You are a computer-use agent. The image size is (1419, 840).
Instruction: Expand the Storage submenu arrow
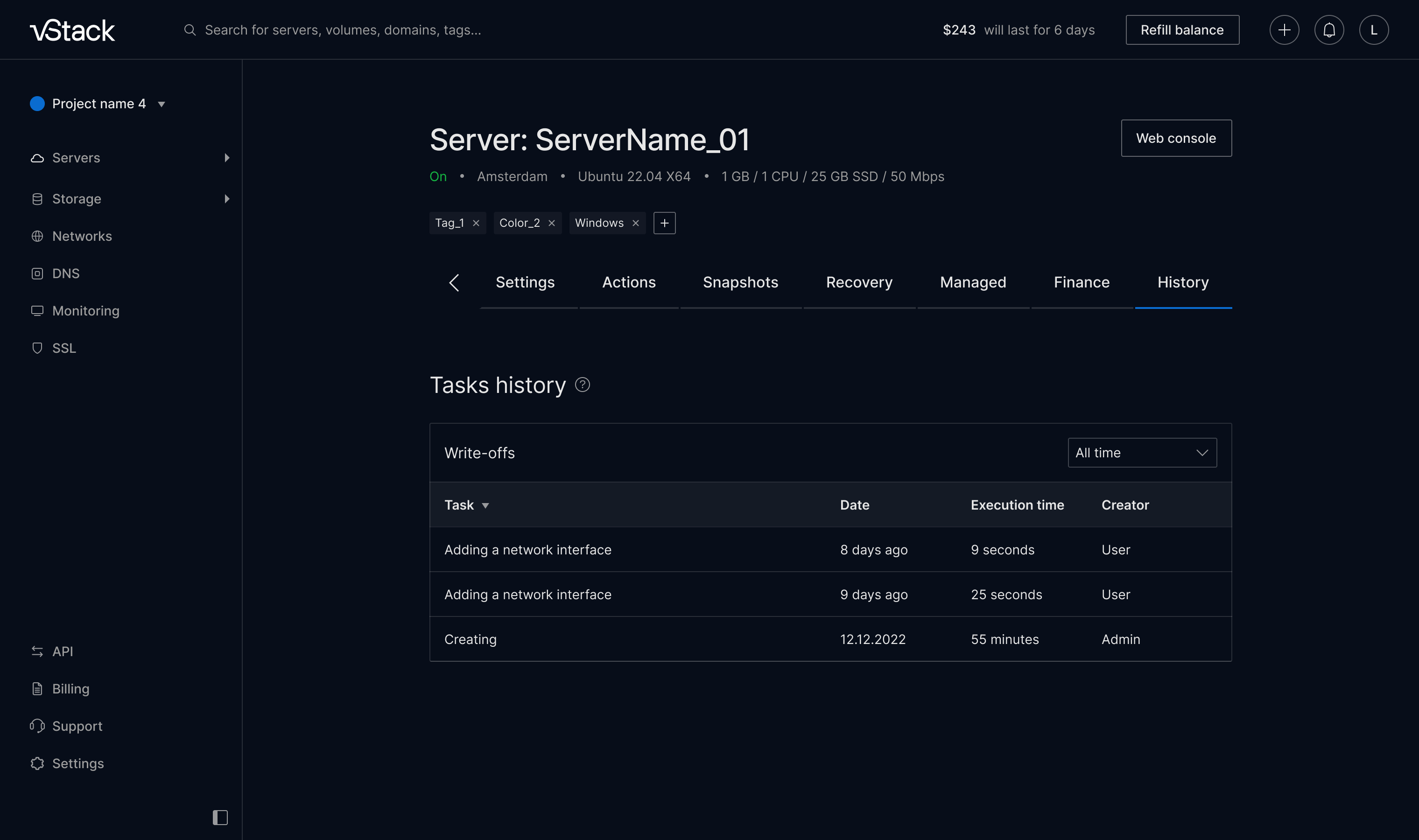(226, 199)
